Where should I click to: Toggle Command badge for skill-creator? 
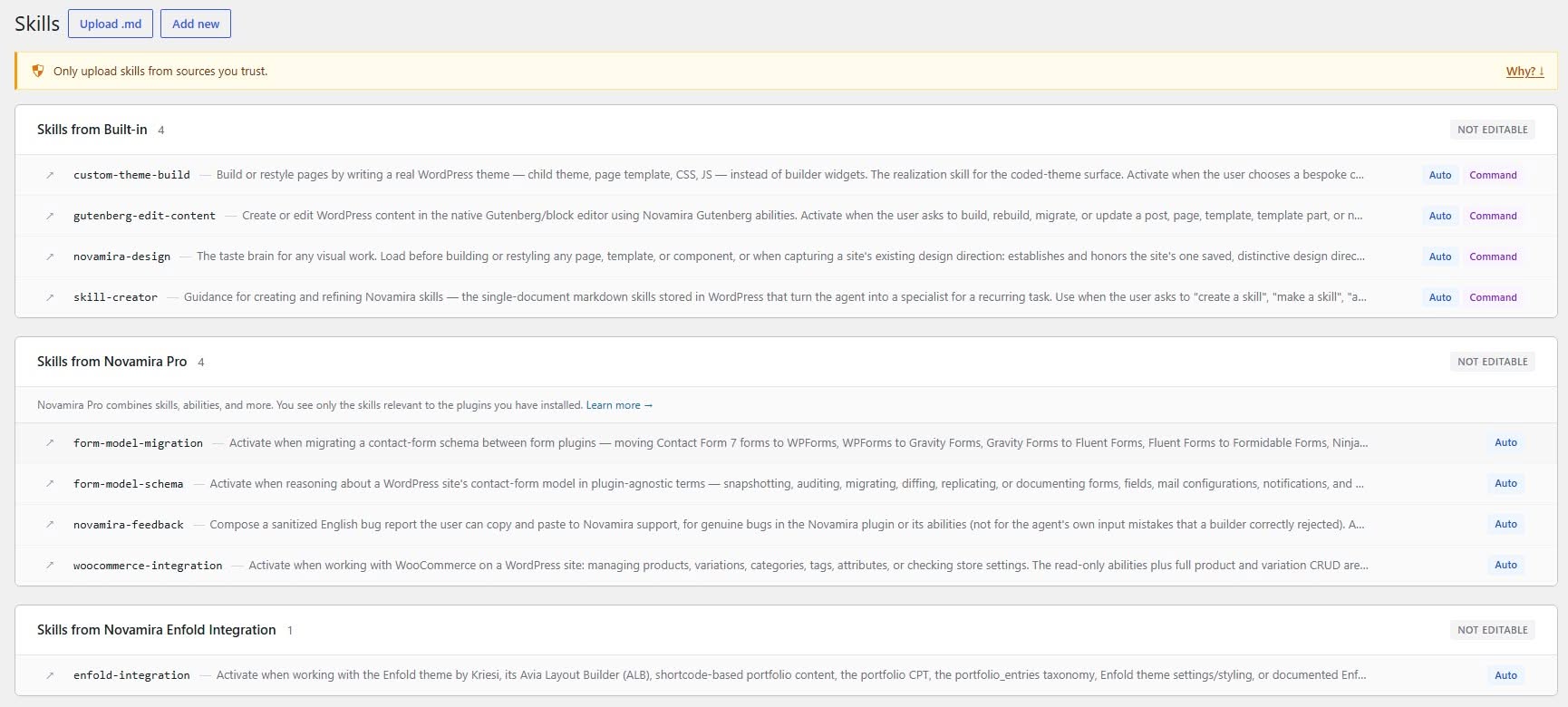[x=1493, y=297]
